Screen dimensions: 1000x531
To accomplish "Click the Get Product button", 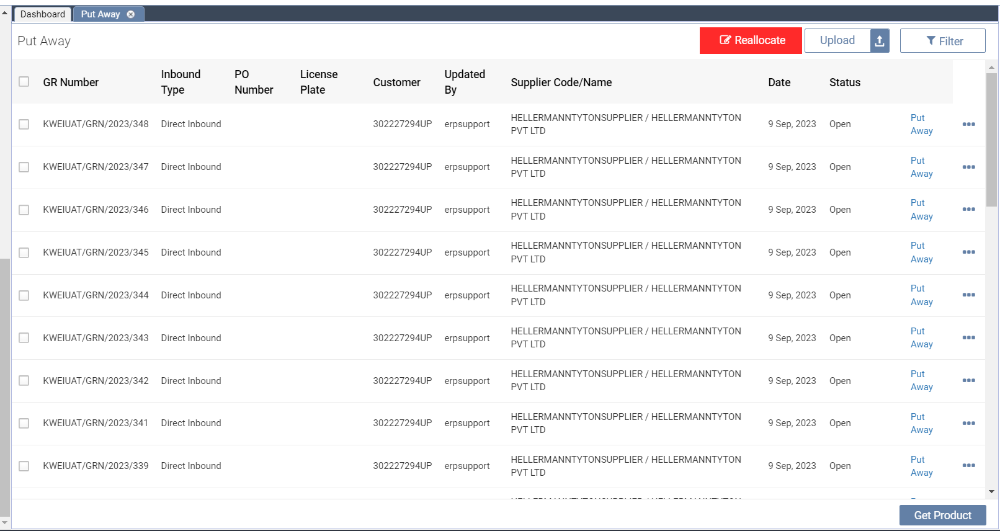I will [942, 515].
